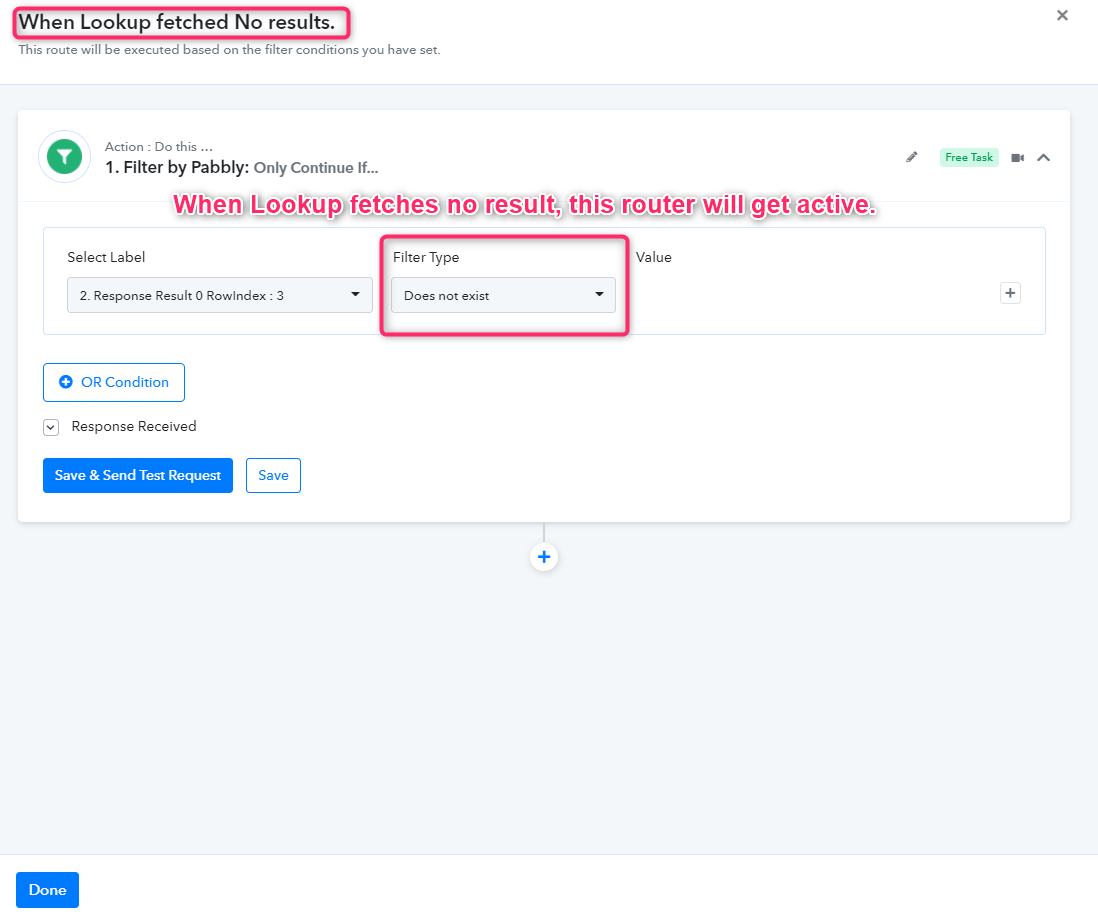Collapse the Filter by Pabbly step using chevron
This screenshot has height=917, width=1098.
tap(1043, 157)
